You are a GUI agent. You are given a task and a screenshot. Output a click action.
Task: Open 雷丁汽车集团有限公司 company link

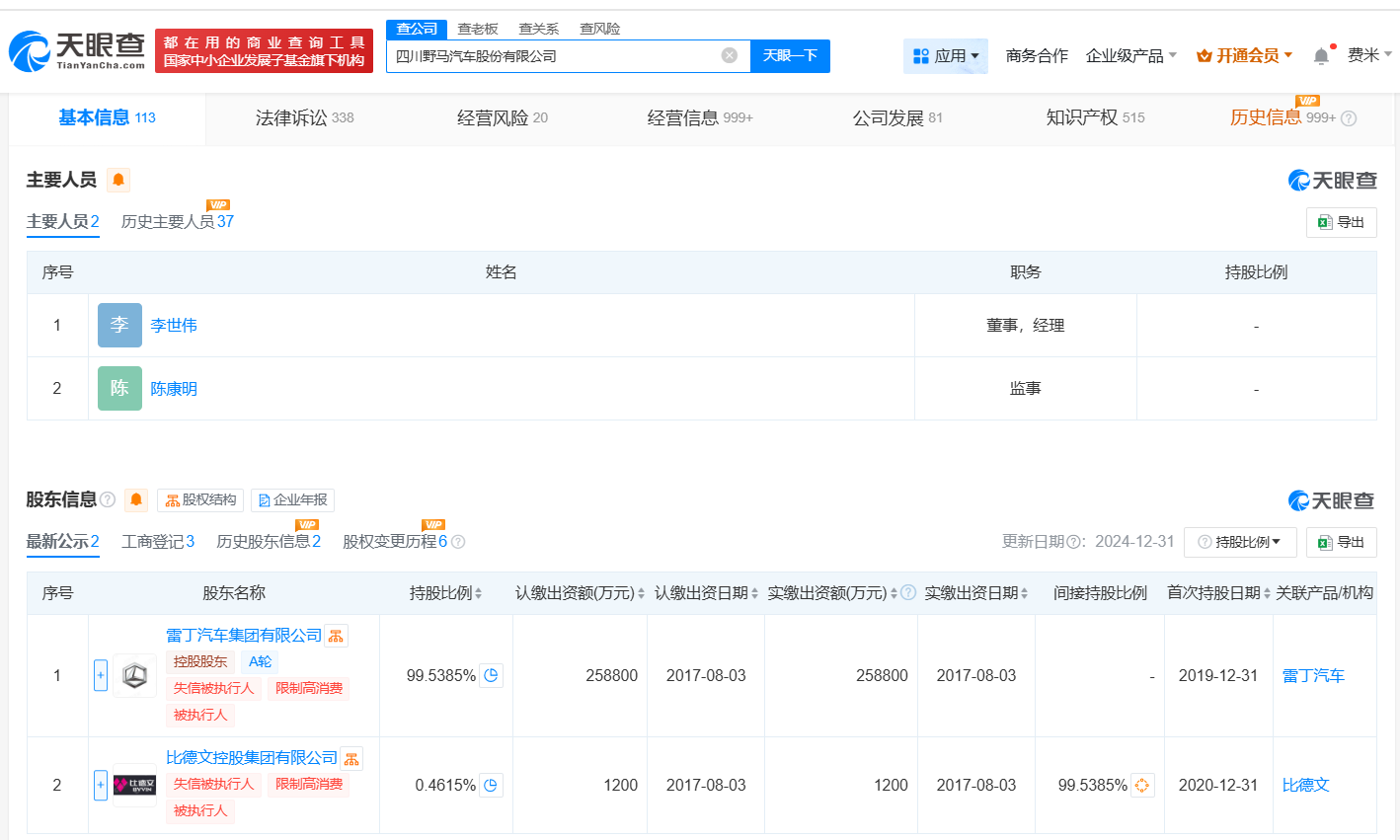[x=244, y=636]
